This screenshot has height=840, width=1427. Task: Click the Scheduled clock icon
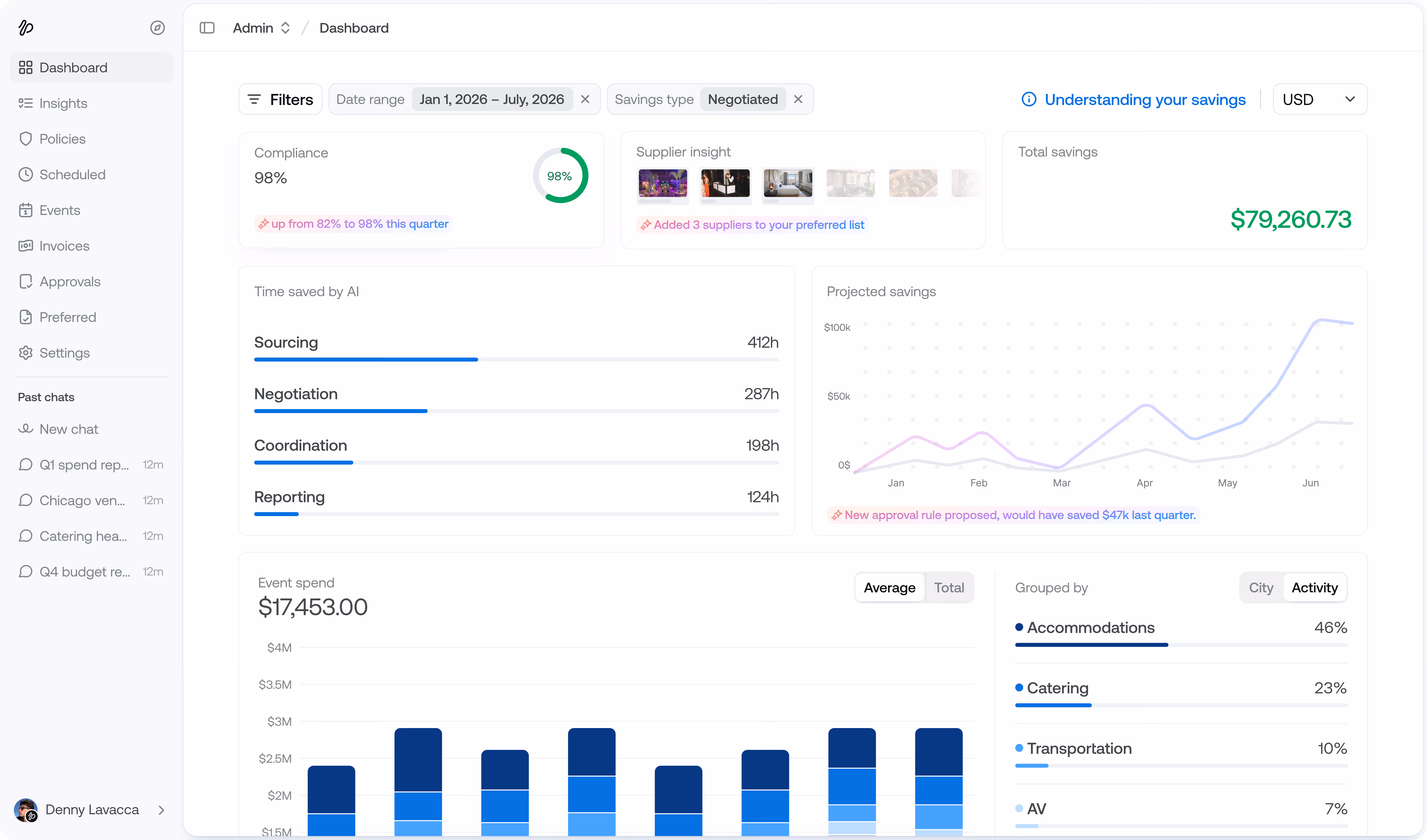(26, 174)
